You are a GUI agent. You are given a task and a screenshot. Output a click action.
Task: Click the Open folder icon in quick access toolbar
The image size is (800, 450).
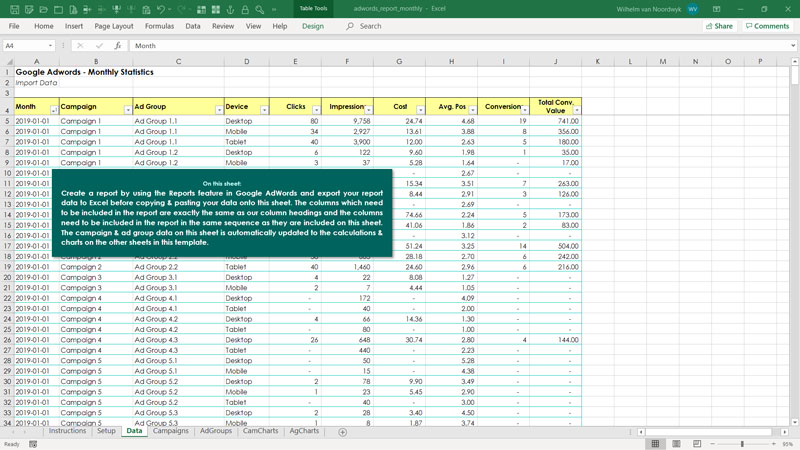(44, 9)
